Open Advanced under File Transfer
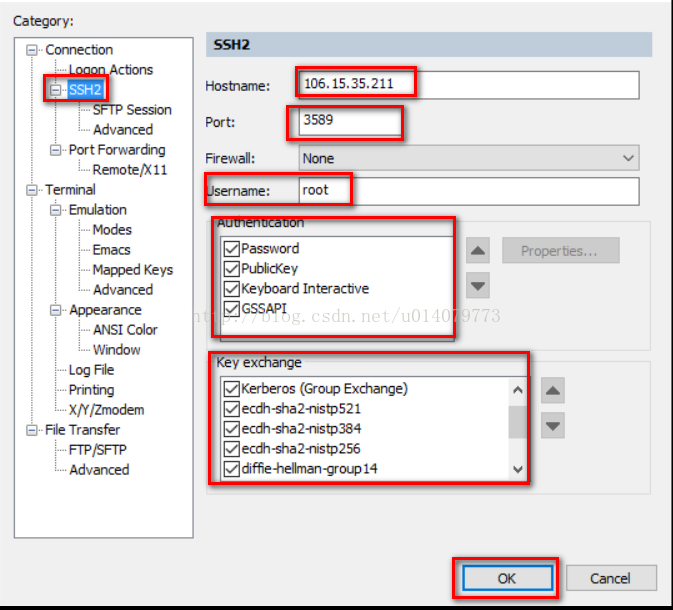The height and width of the screenshot is (610, 673). click(x=99, y=470)
